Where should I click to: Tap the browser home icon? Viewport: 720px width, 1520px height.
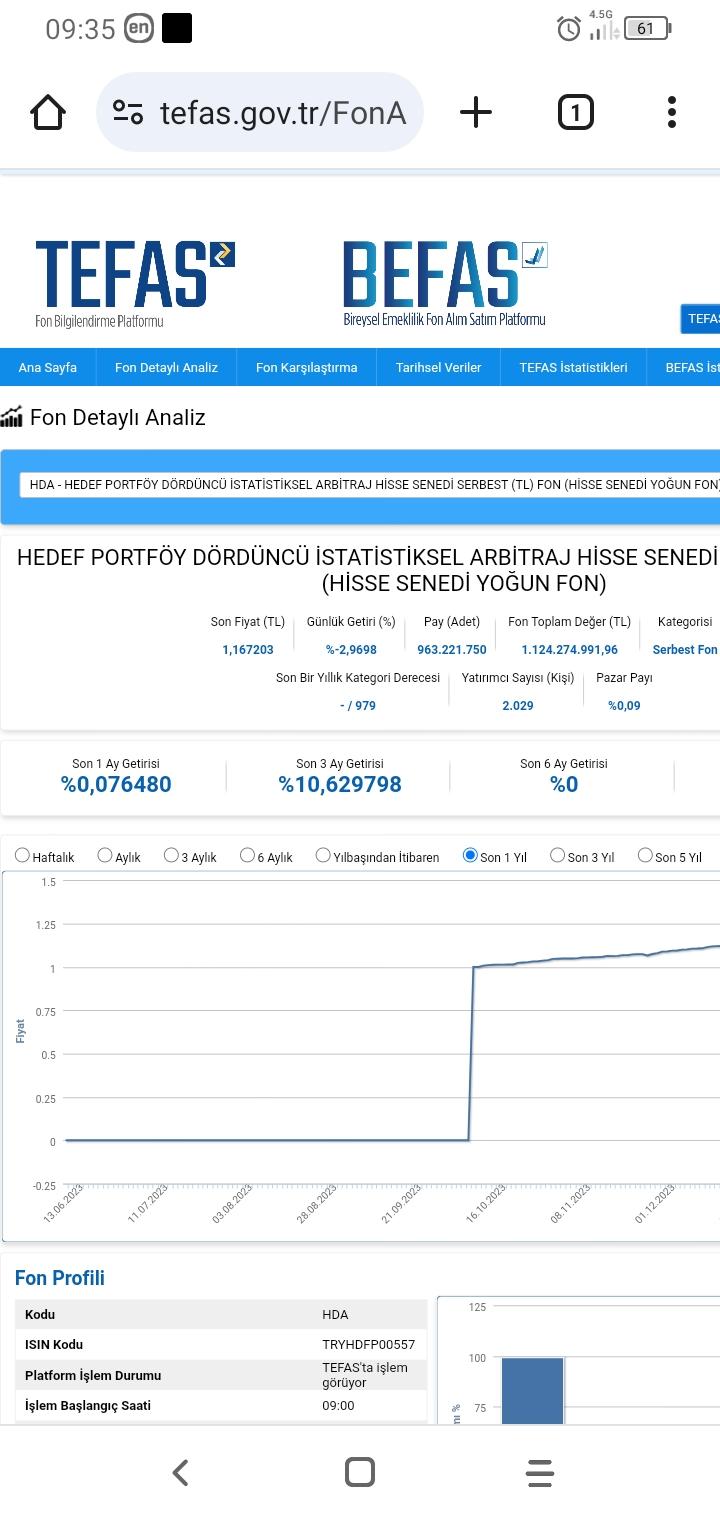(x=48, y=112)
